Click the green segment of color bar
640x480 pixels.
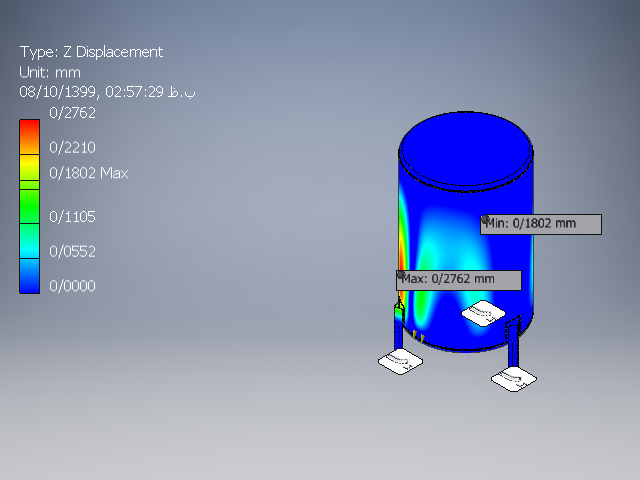29,206
